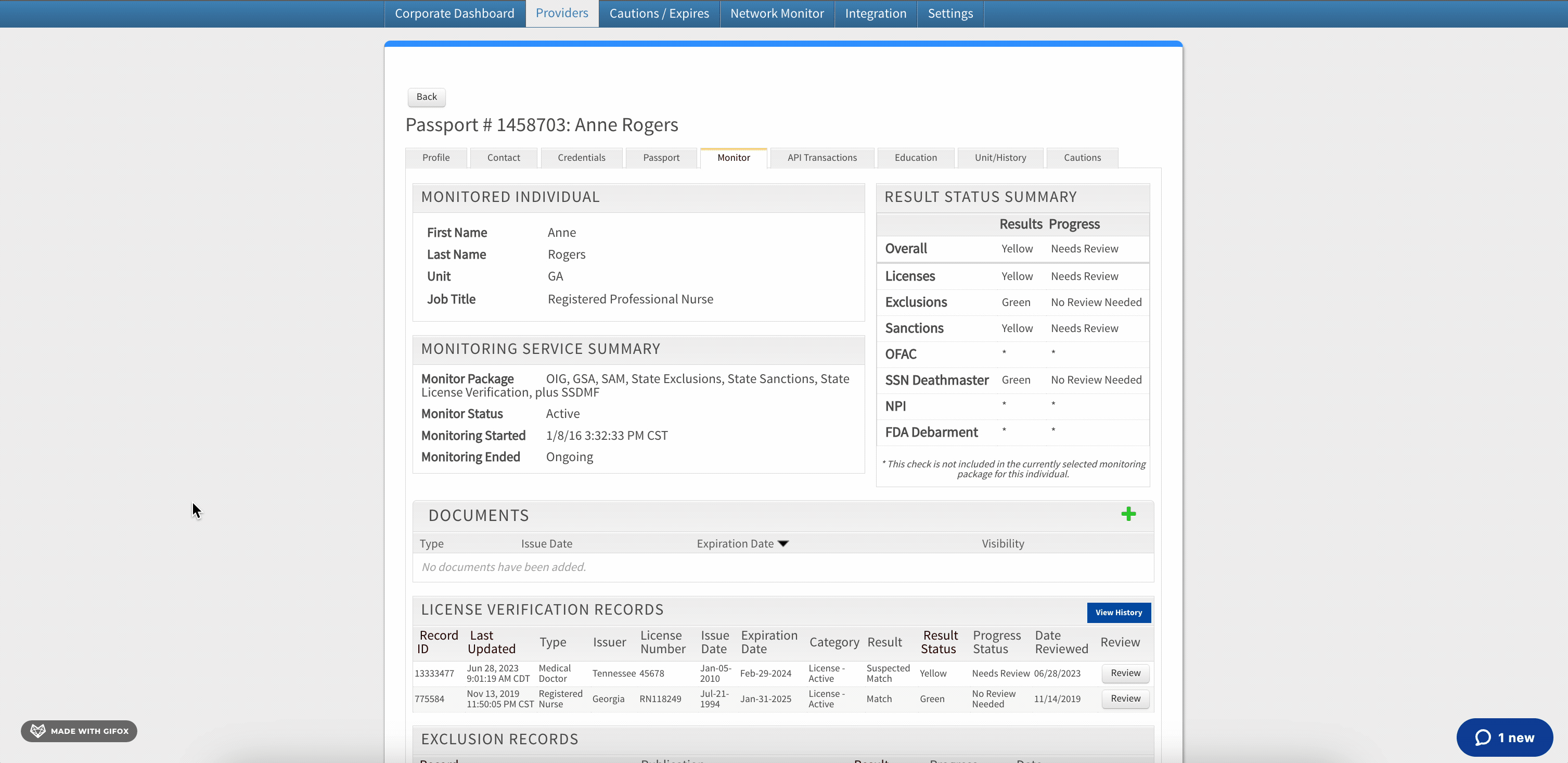
Task: Click the License Number column header
Action: click(663, 642)
